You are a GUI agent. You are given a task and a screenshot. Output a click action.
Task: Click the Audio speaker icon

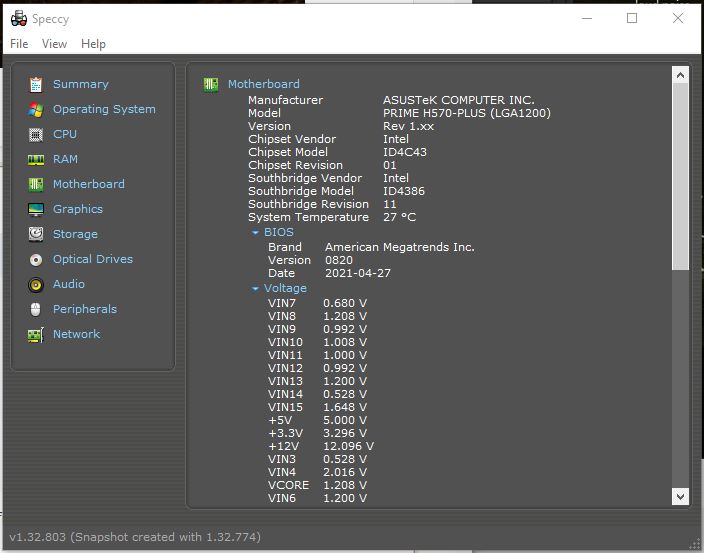(36, 285)
